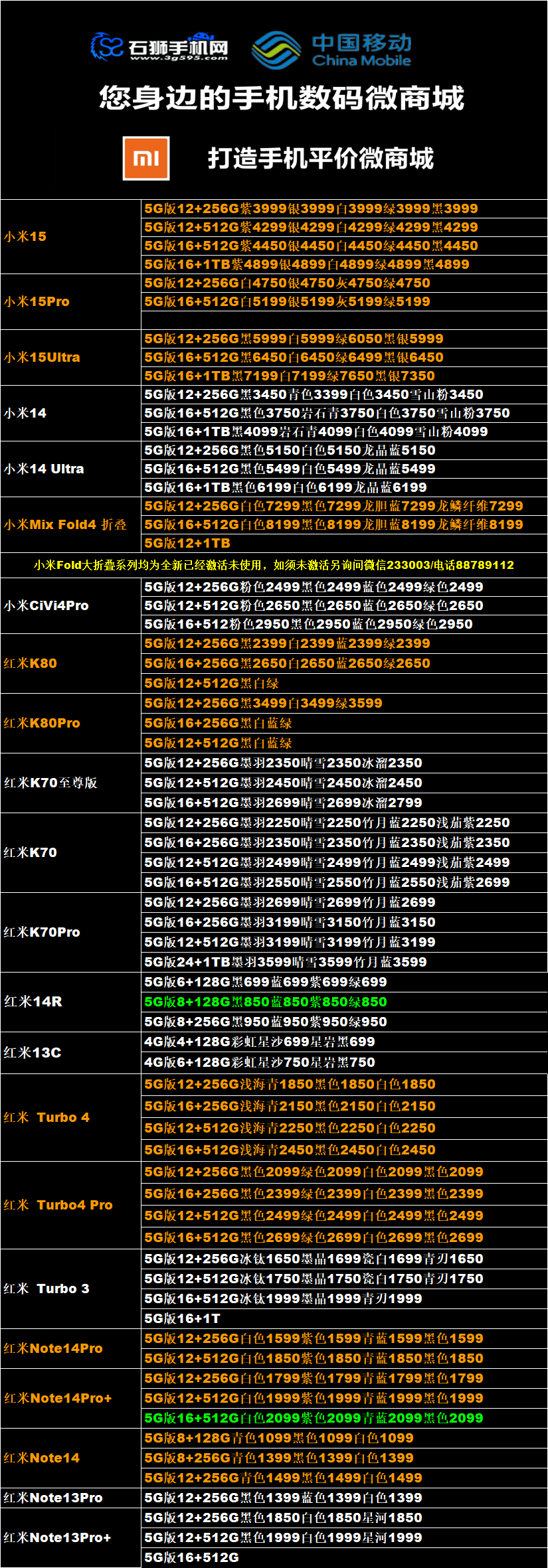Click 红米13C 4G版6+128G row priced 750

(344, 1062)
